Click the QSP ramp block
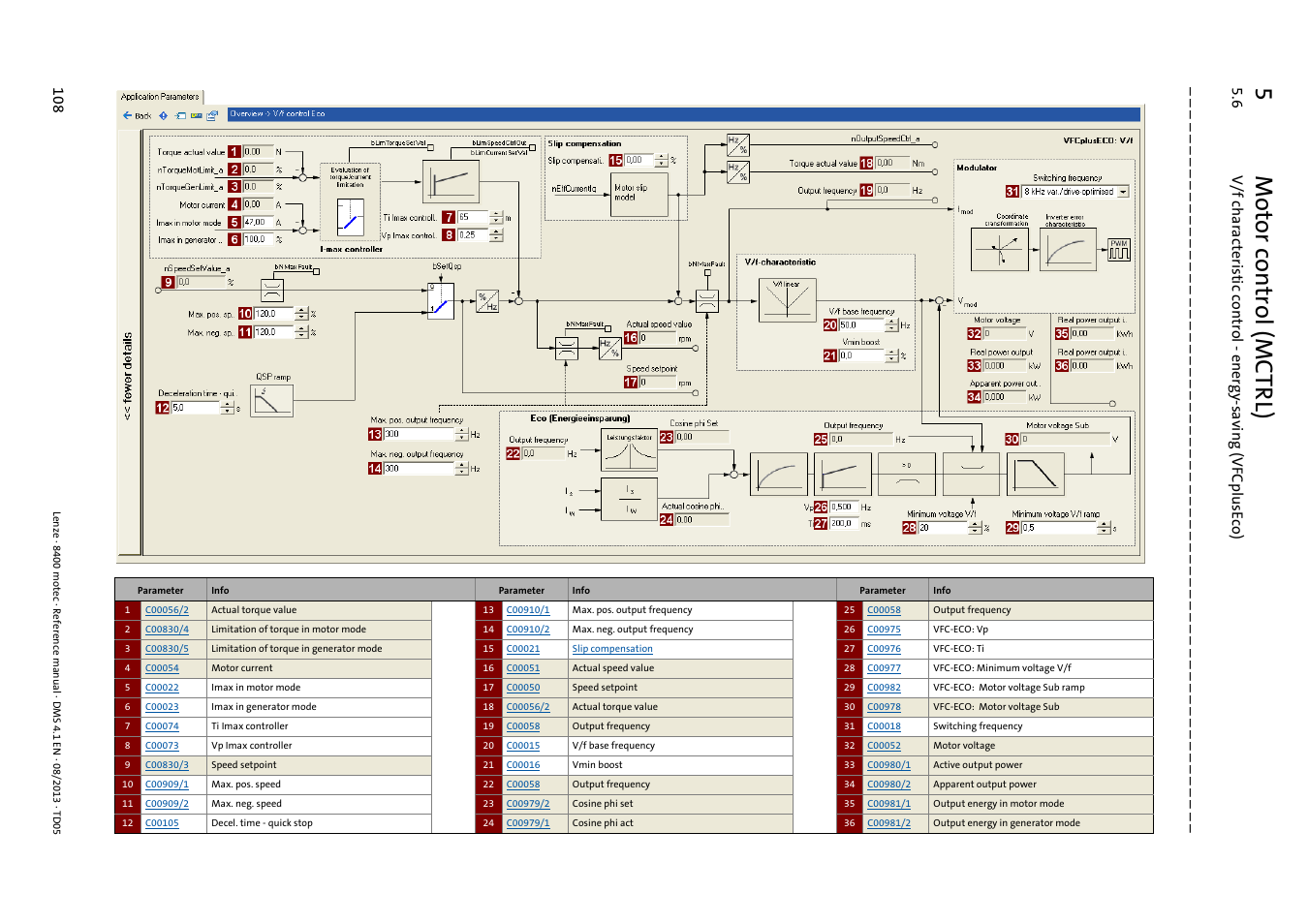 point(271,400)
